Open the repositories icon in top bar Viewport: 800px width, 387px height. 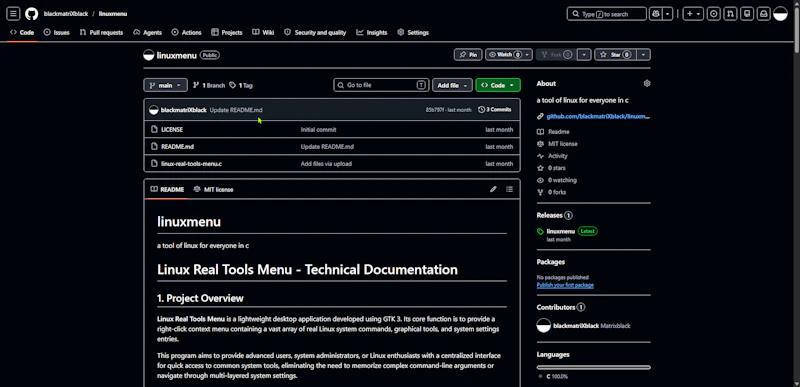[747, 14]
